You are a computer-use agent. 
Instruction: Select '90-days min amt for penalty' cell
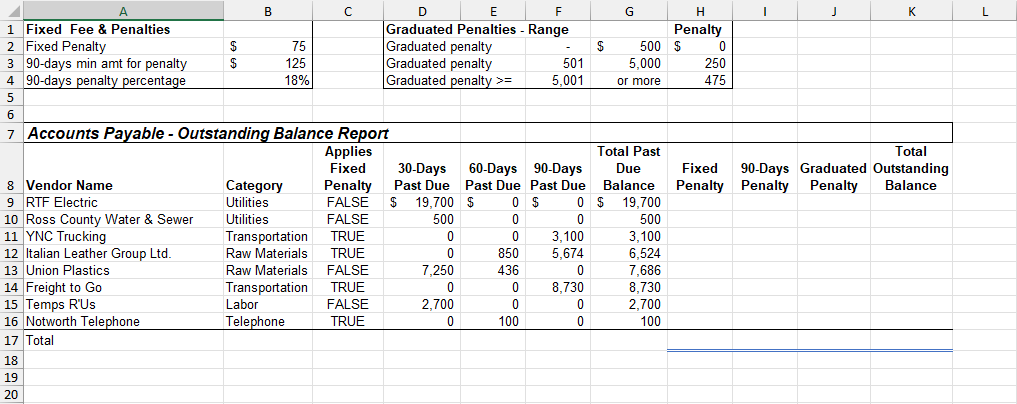click(x=123, y=64)
